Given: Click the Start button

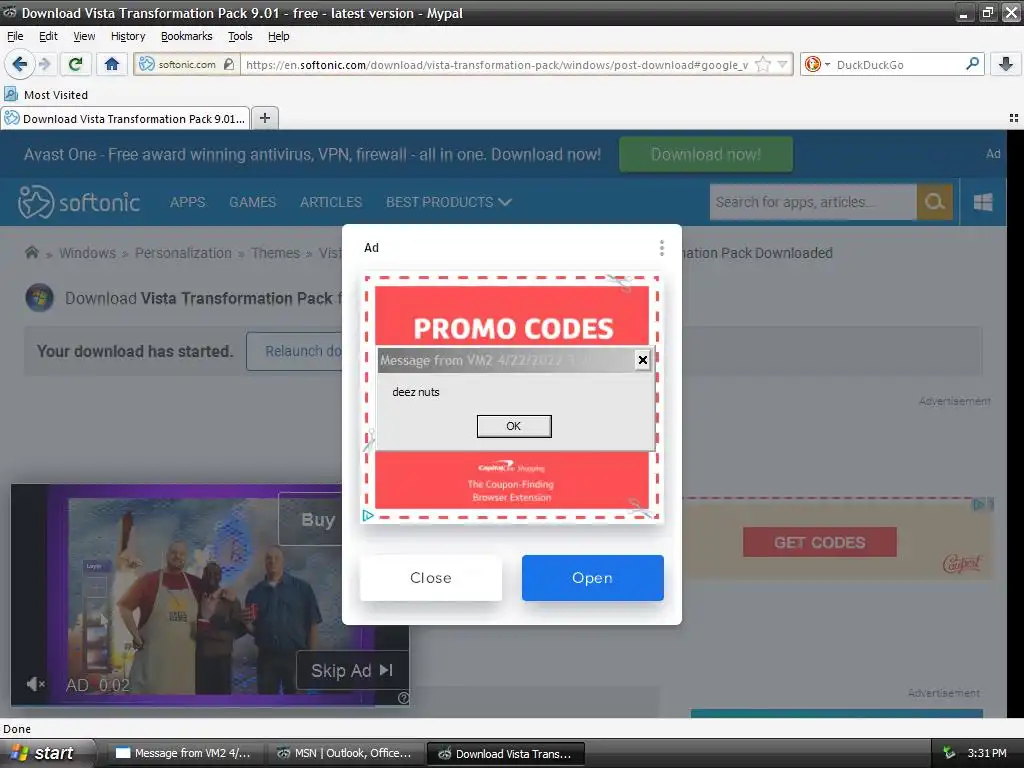Looking at the screenshot, I should click(44, 754).
